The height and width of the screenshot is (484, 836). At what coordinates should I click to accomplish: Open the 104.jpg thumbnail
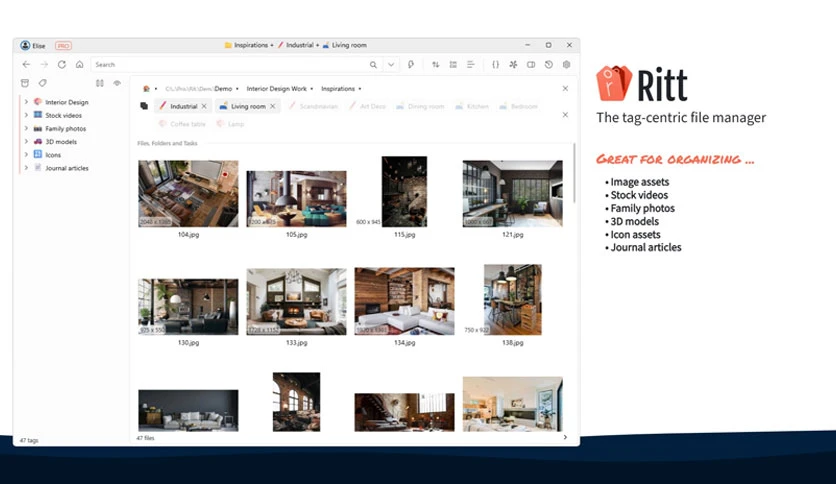[x=188, y=193]
